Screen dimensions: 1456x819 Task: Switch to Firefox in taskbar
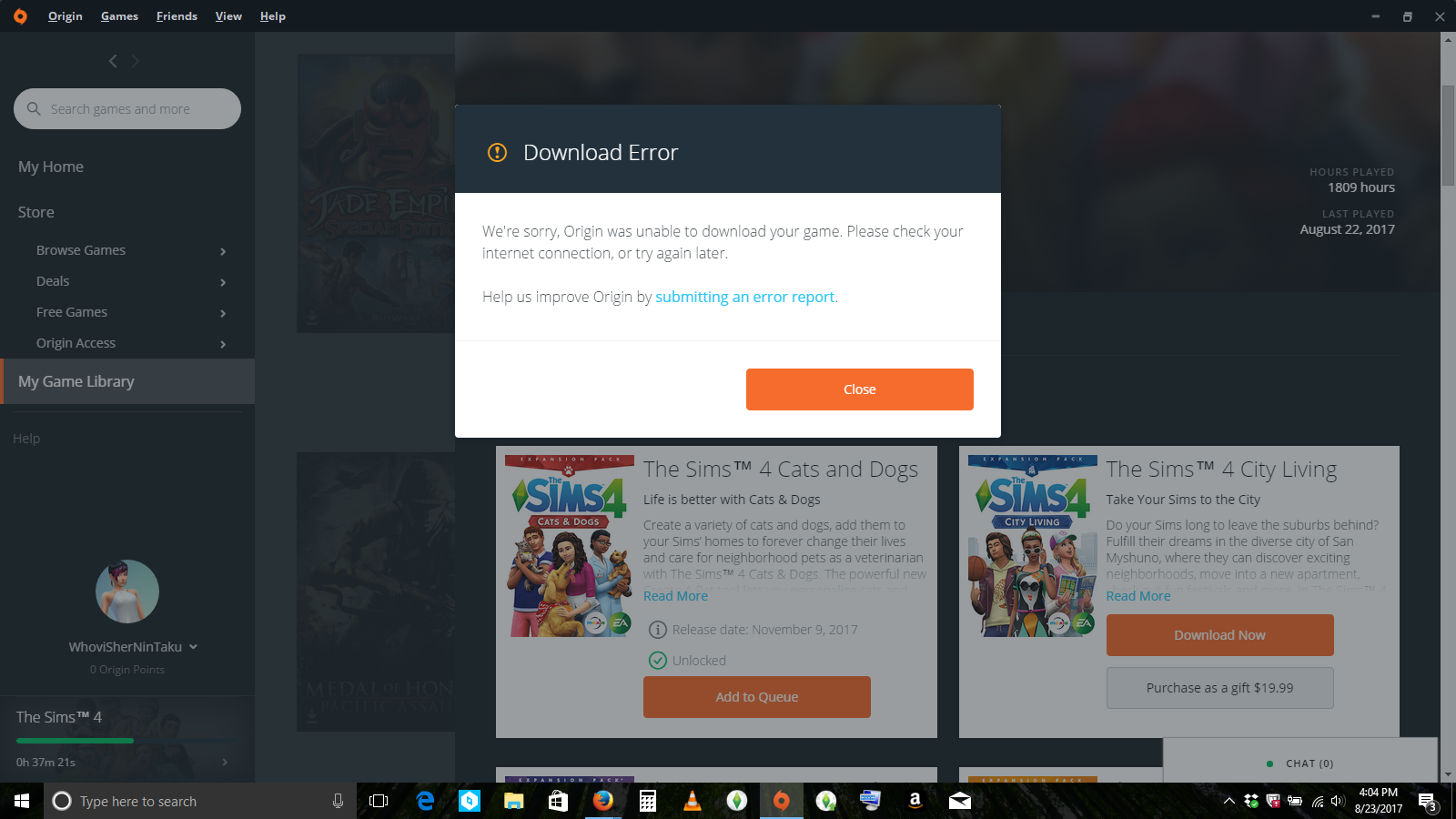click(602, 801)
